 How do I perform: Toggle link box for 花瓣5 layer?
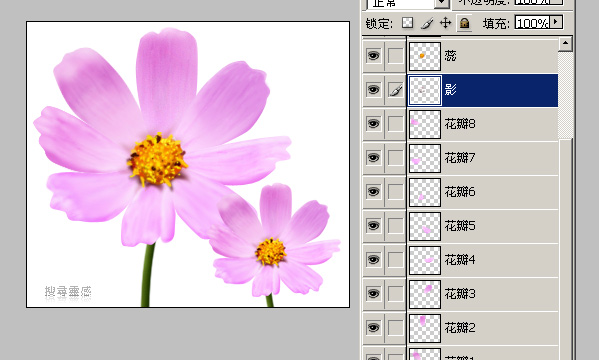[x=395, y=226]
